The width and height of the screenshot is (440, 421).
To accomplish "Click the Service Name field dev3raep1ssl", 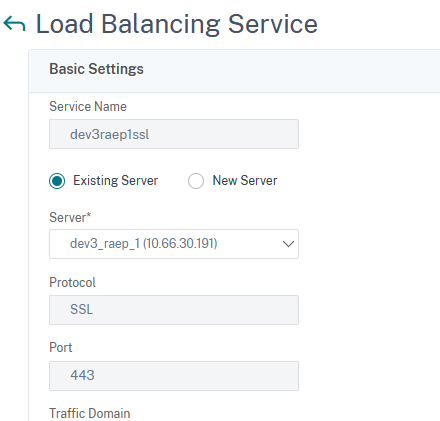I will [174, 134].
